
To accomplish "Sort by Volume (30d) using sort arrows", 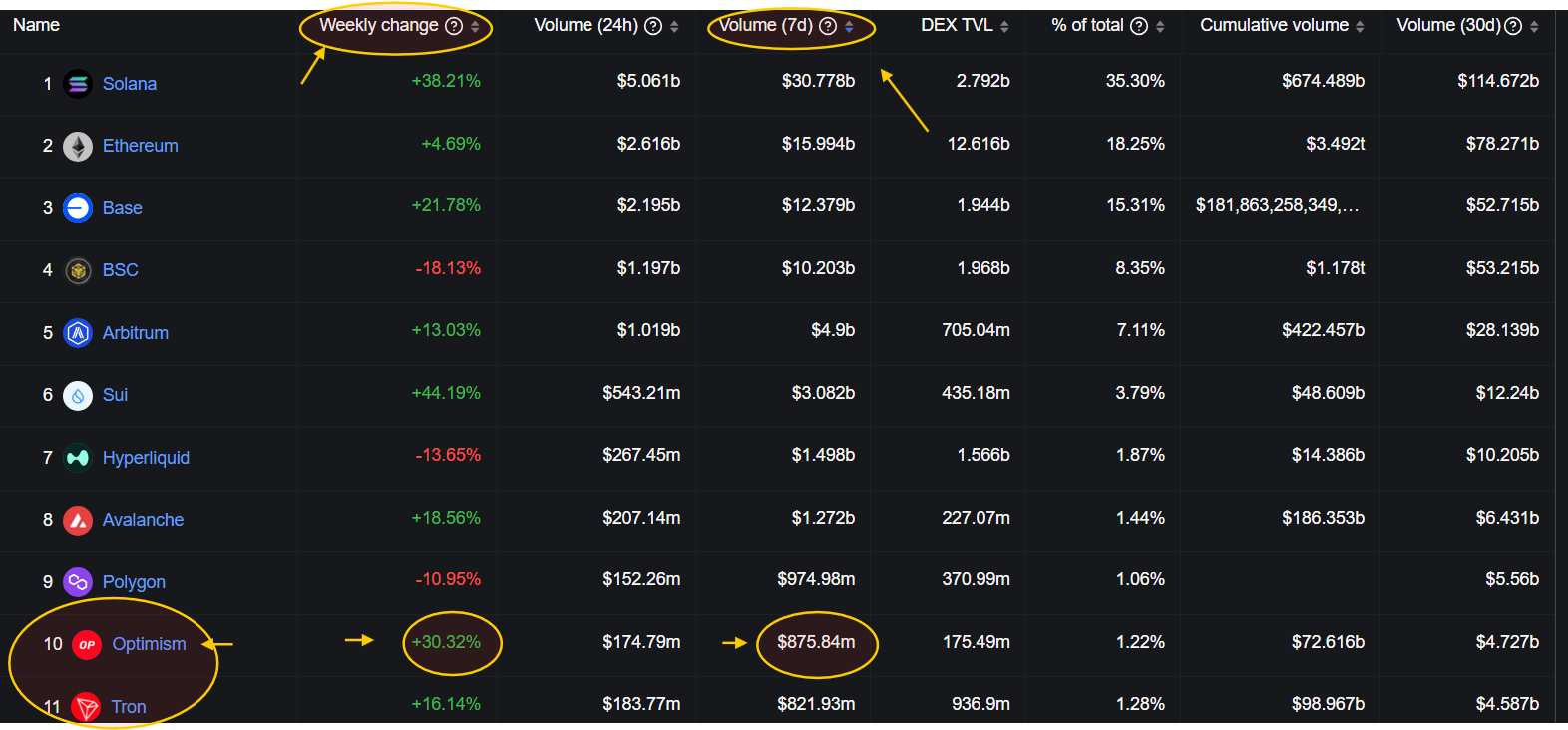I will tap(1534, 27).
